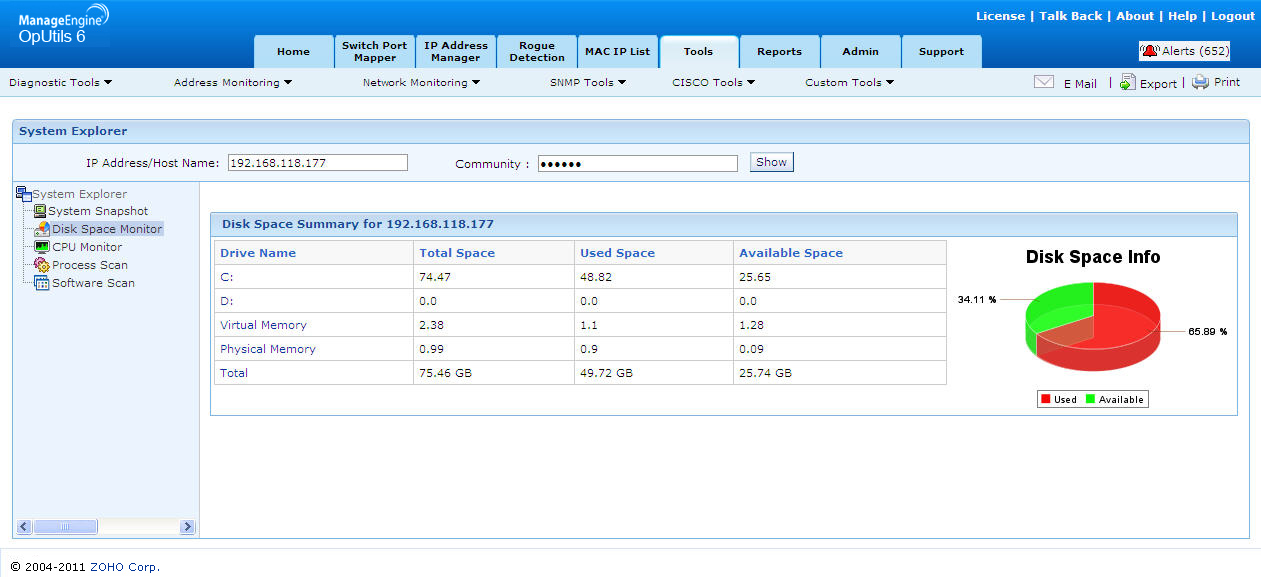Open the Support tab
This screenshot has height=577, width=1261.
(941, 52)
